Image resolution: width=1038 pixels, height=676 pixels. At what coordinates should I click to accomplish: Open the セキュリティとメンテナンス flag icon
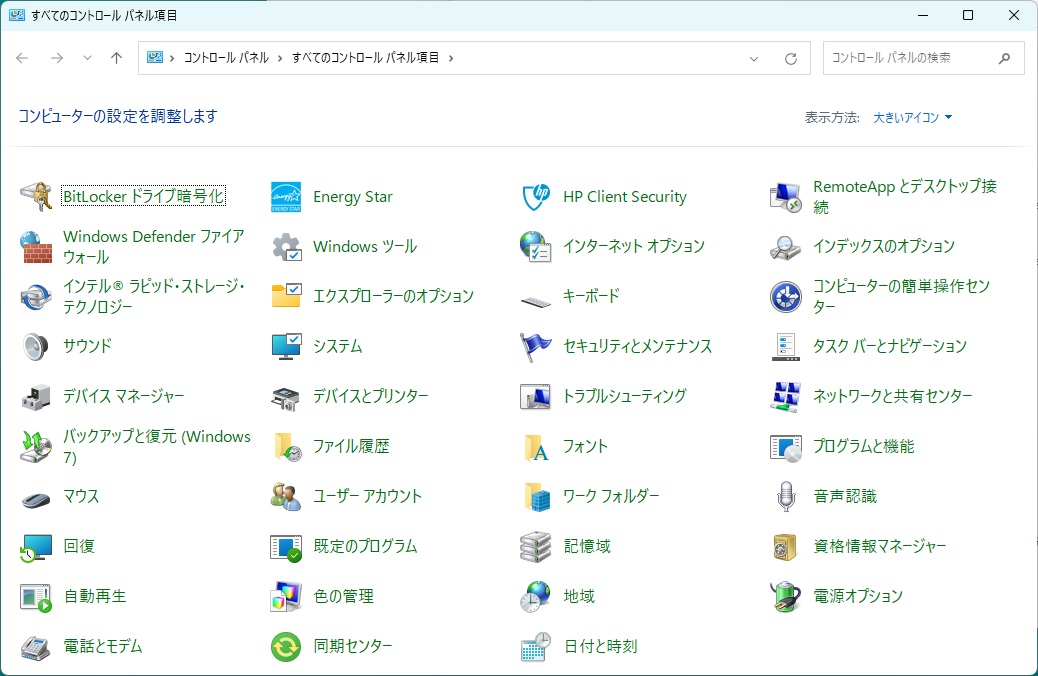536,346
